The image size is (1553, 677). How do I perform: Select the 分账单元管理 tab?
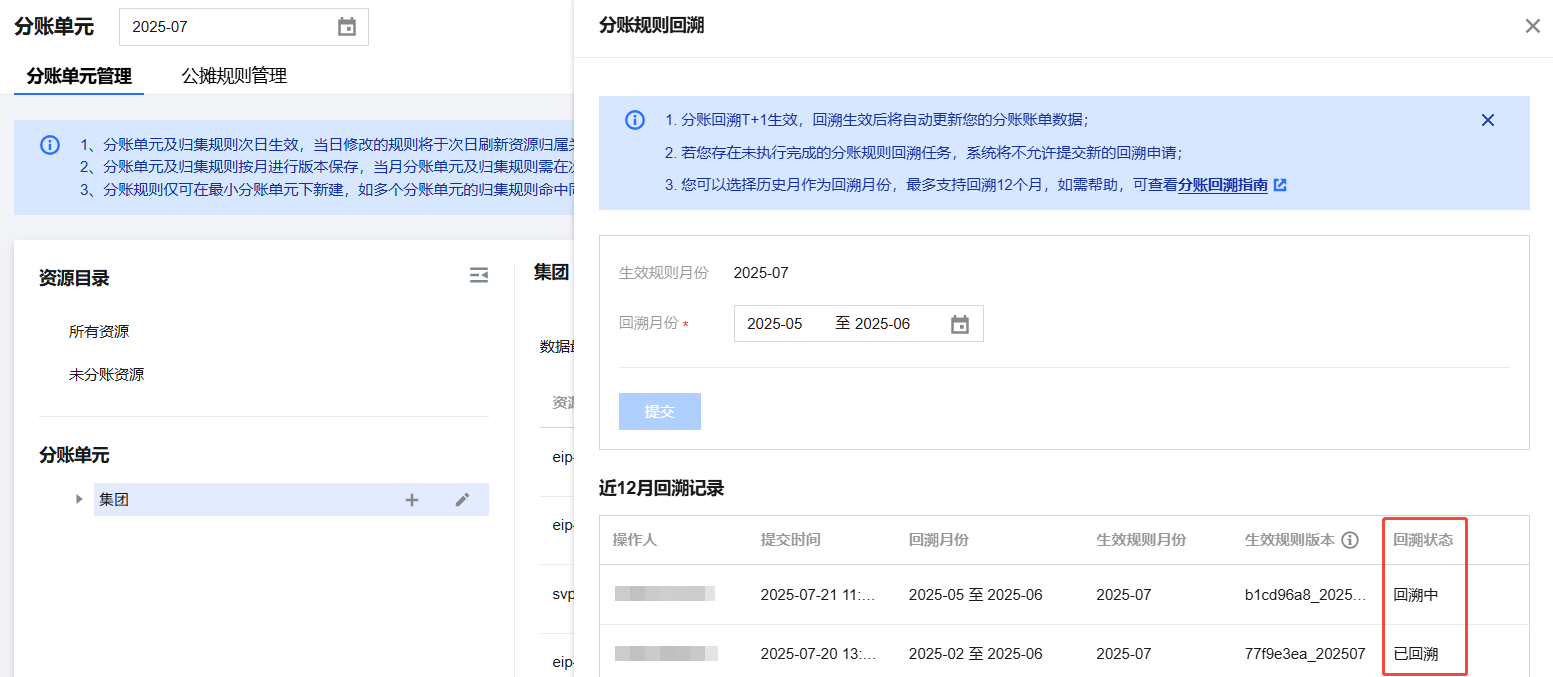pos(79,76)
